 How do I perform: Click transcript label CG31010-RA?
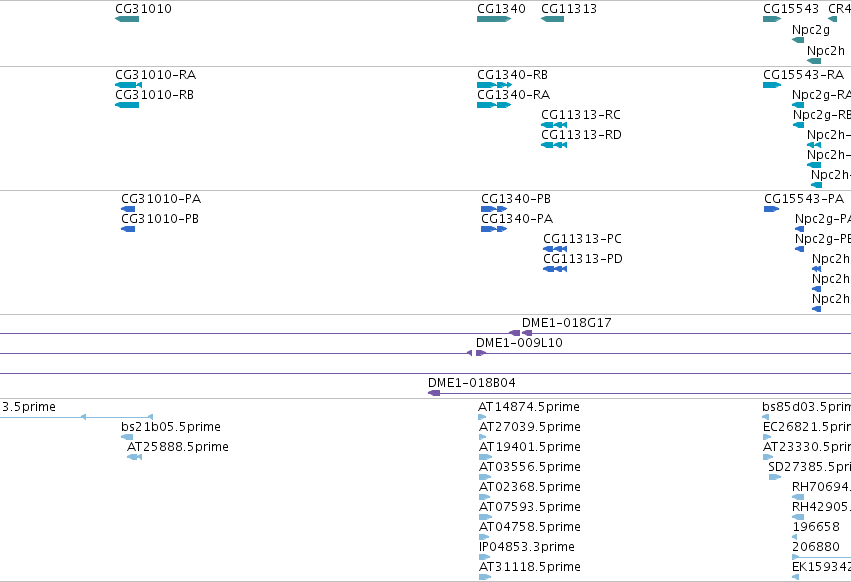155,74
